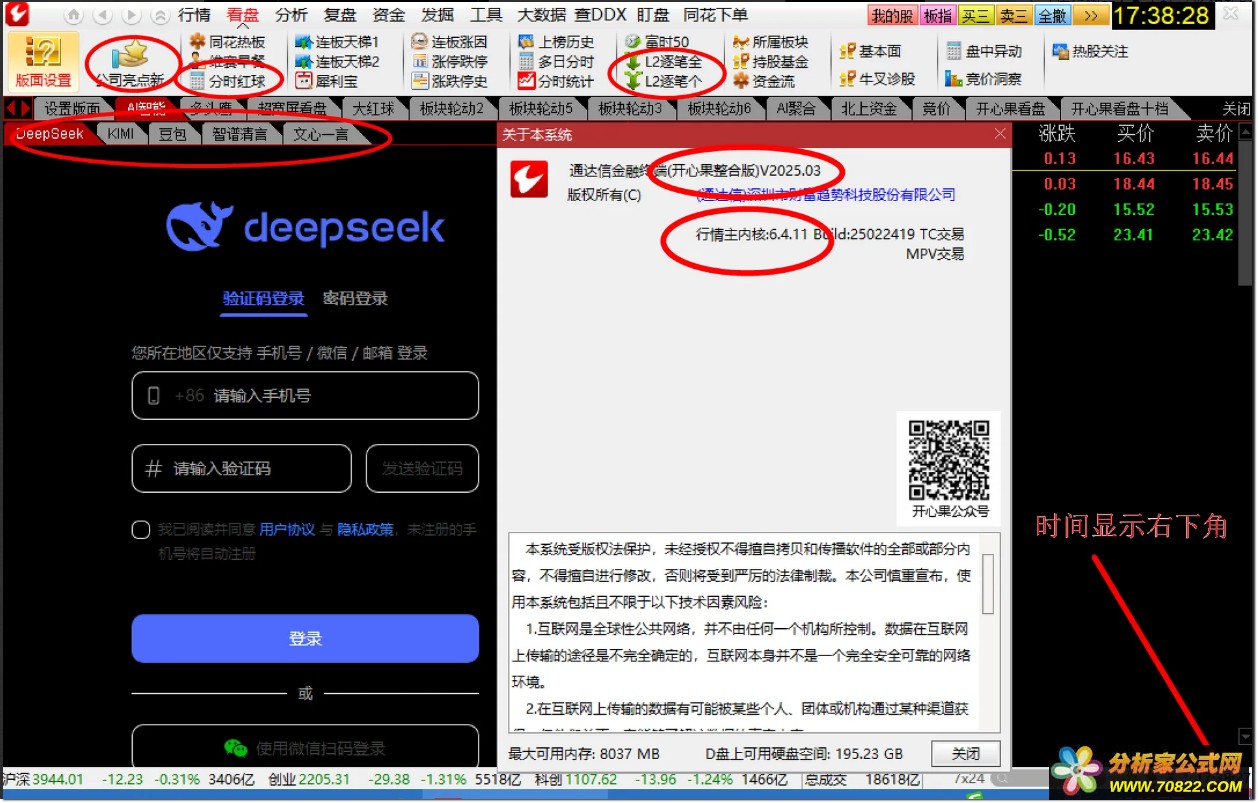Click the red left arrow beside layout tabs

click(x=12, y=108)
